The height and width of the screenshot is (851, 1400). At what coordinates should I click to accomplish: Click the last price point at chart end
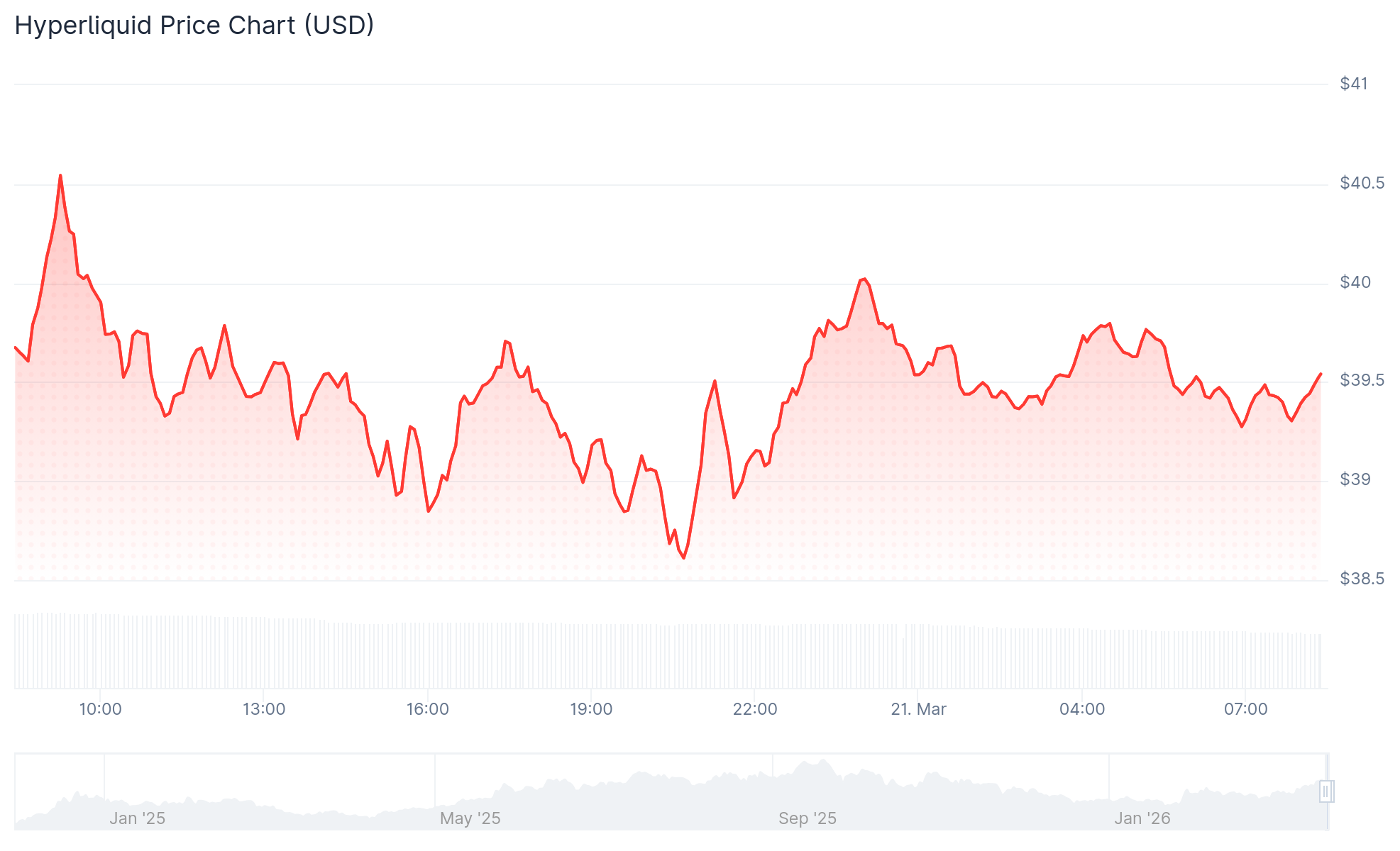(x=1321, y=374)
